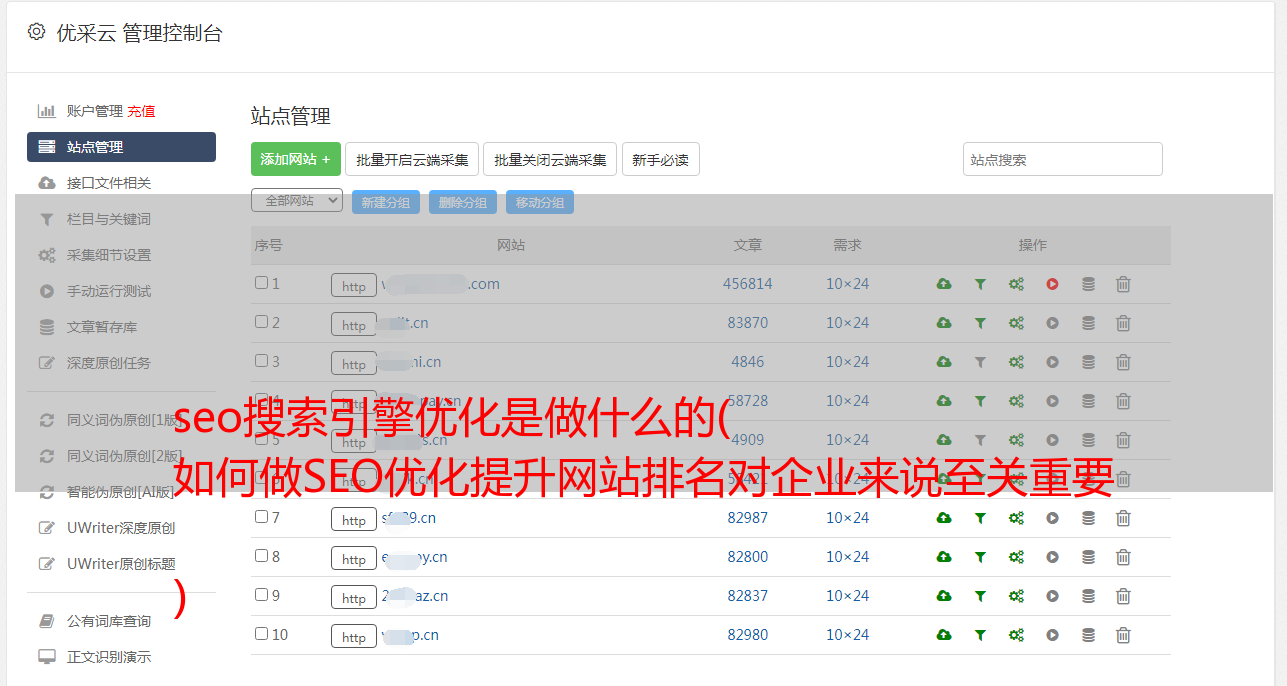Click the cloud upload icon in row 1

tap(943, 284)
